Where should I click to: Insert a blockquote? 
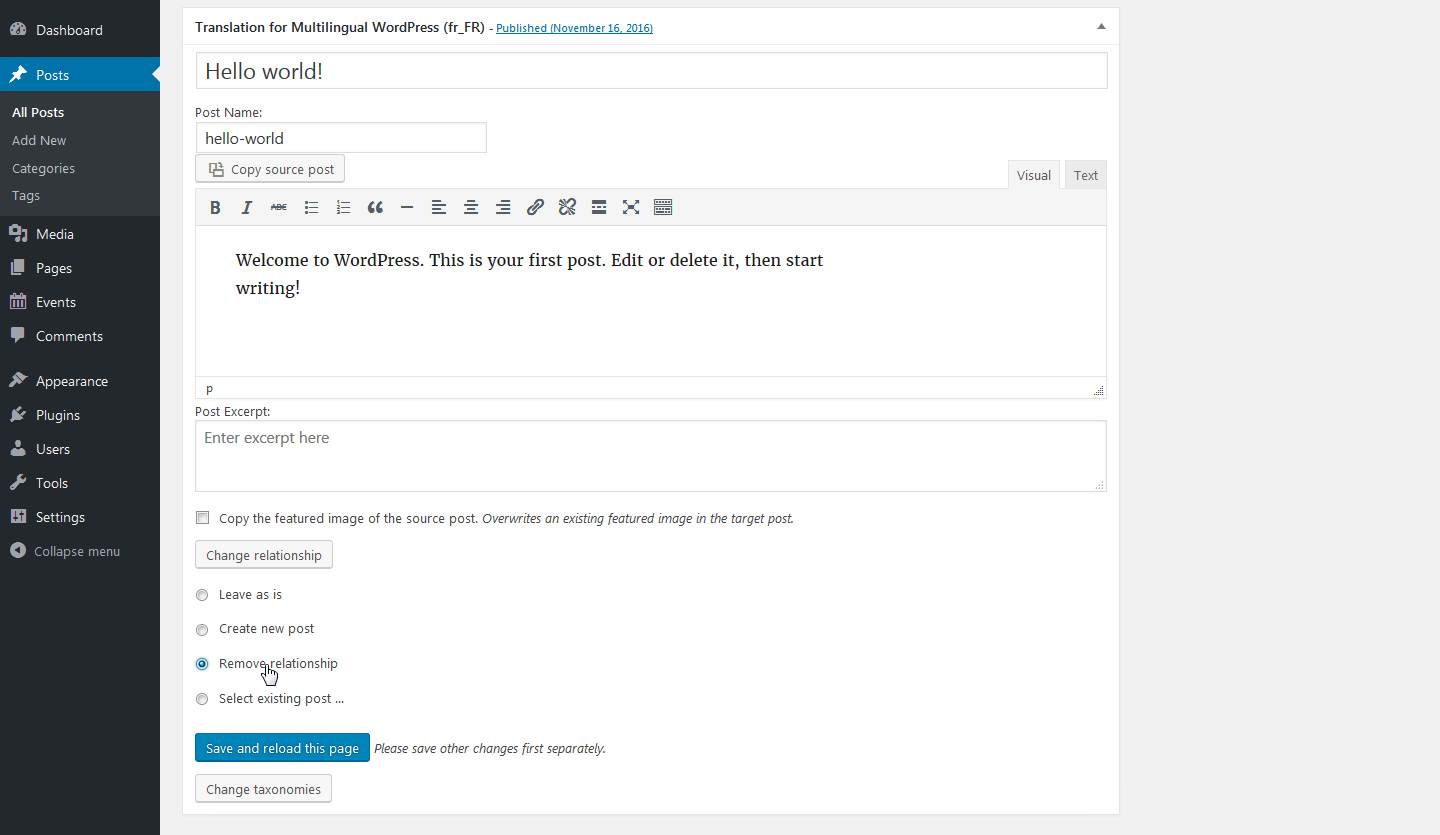375,207
